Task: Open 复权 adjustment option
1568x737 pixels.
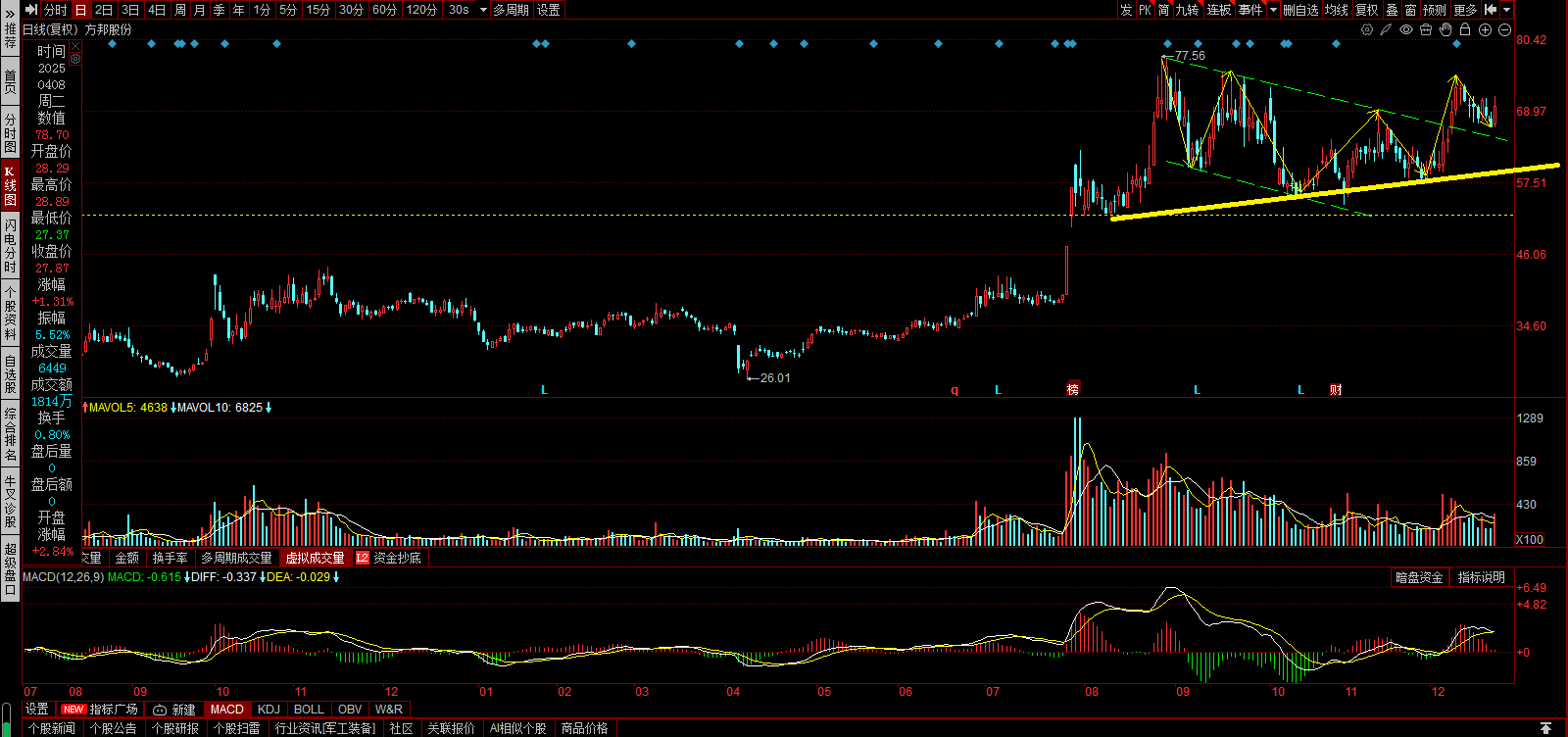Action: tap(1367, 10)
